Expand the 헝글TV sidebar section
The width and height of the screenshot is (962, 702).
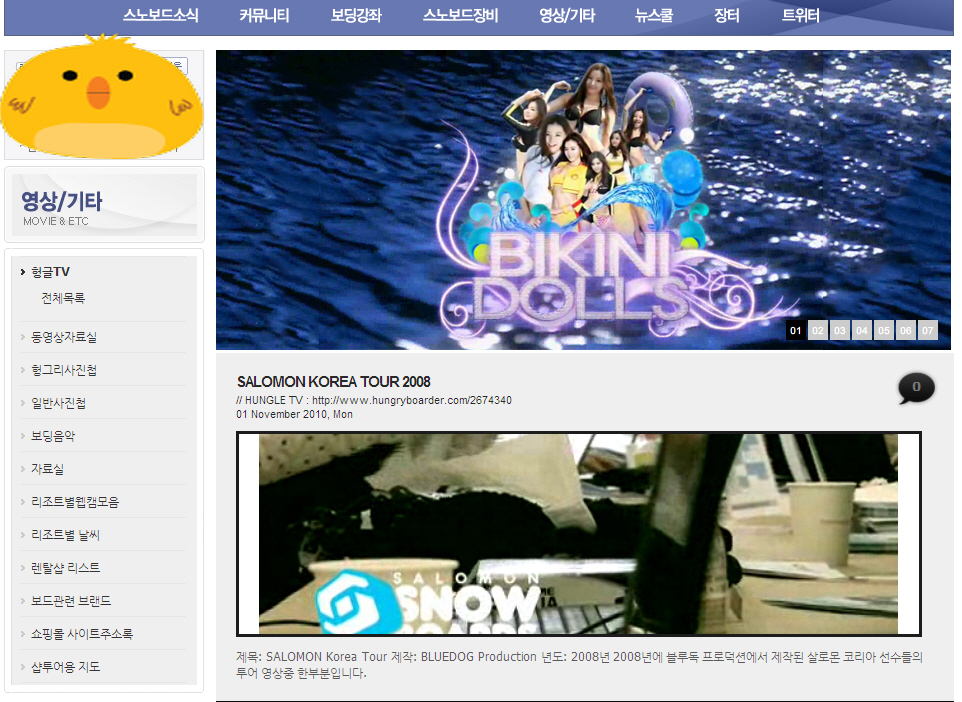coord(50,272)
